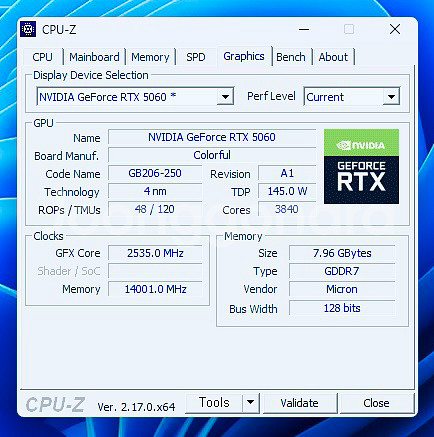Click the Memory clock 14001.0 MHz

[x=155, y=289]
